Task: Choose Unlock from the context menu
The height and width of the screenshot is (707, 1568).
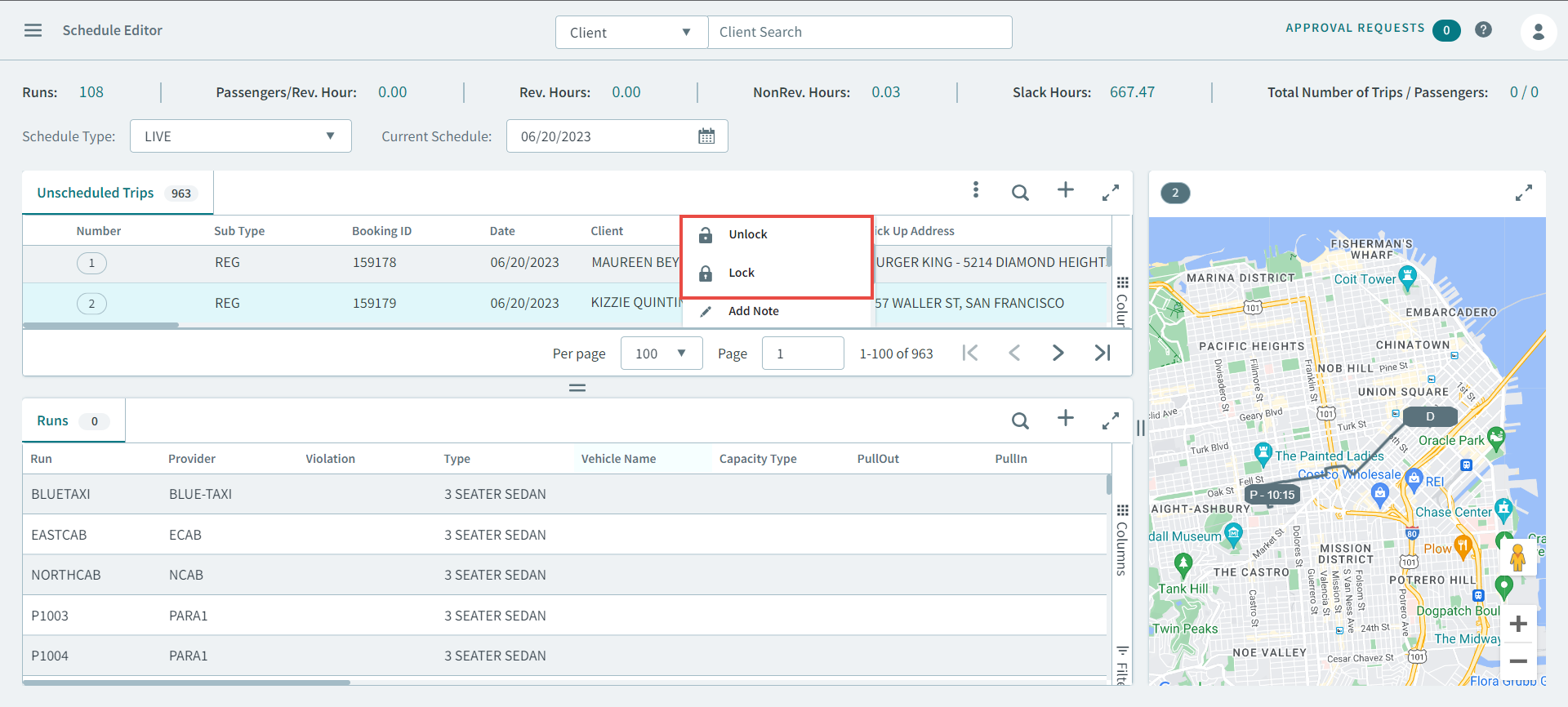Action: tap(776, 234)
